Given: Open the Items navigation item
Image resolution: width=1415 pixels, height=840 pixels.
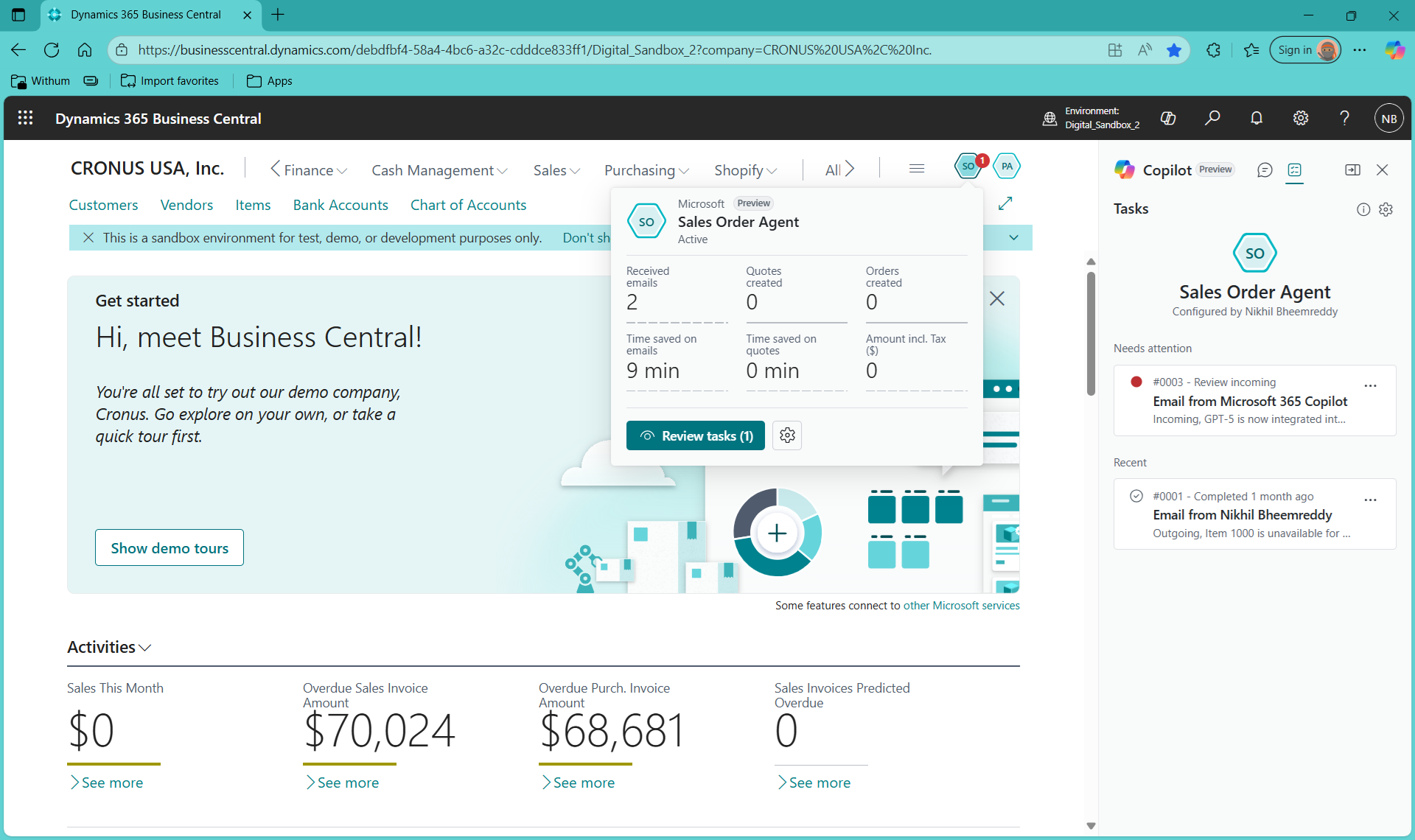Looking at the screenshot, I should (x=253, y=205).
